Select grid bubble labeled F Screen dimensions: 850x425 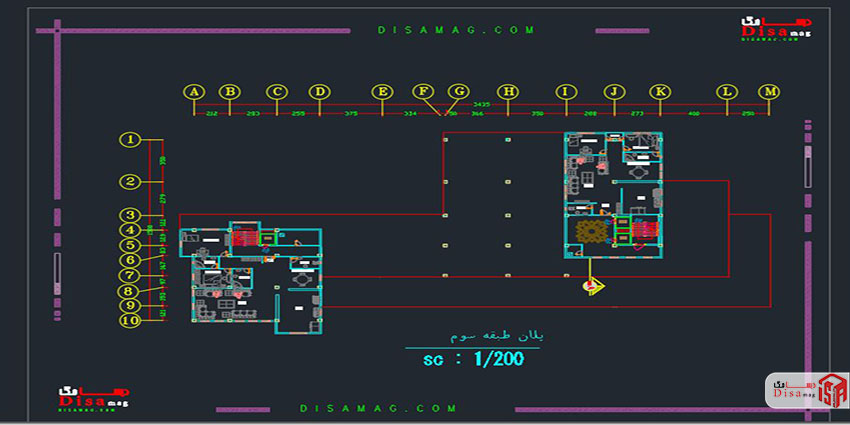[x=424, y=92]
